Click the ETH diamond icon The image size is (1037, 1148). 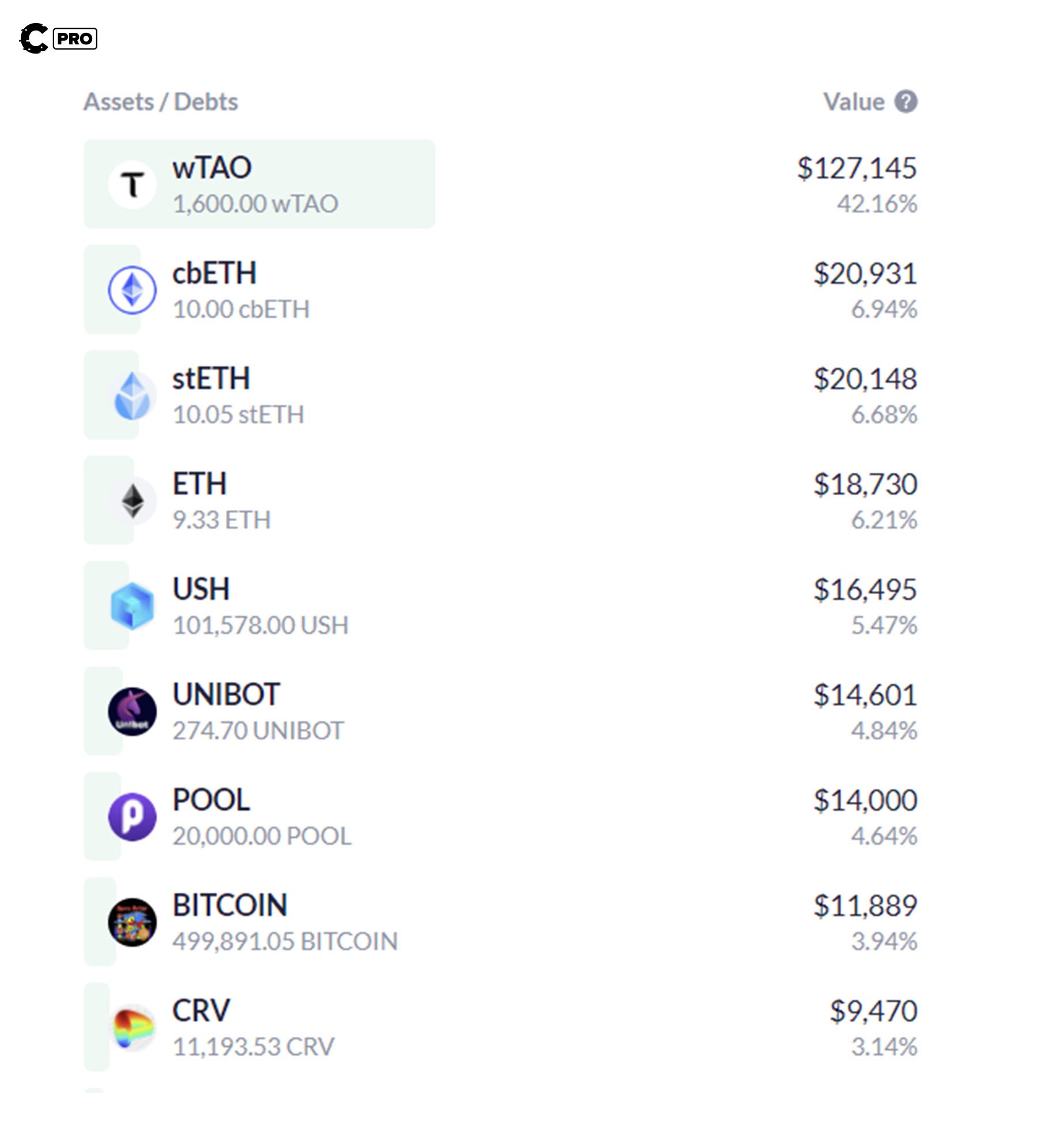tap(133, 500)
